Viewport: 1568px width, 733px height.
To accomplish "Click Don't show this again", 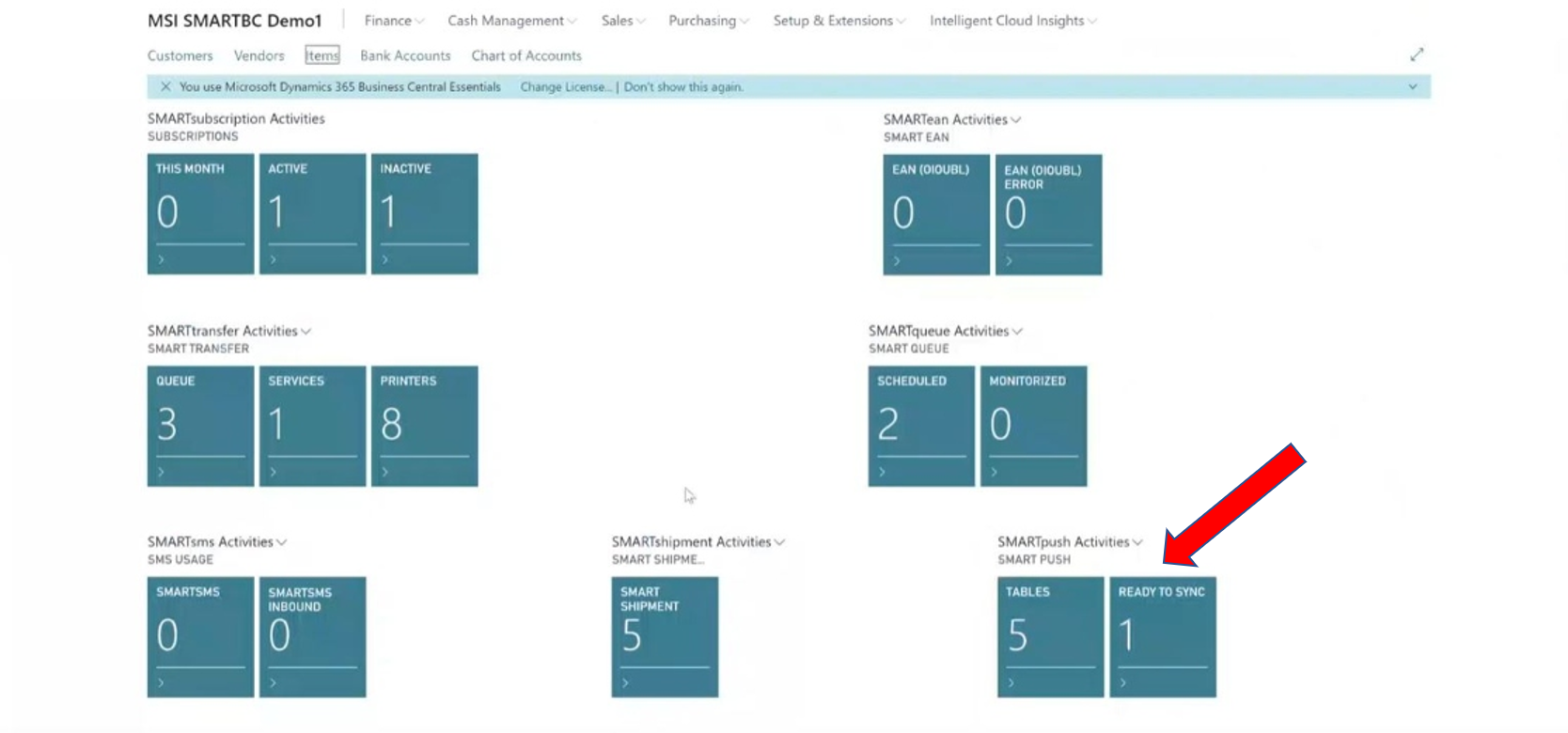I will point(683,86).
